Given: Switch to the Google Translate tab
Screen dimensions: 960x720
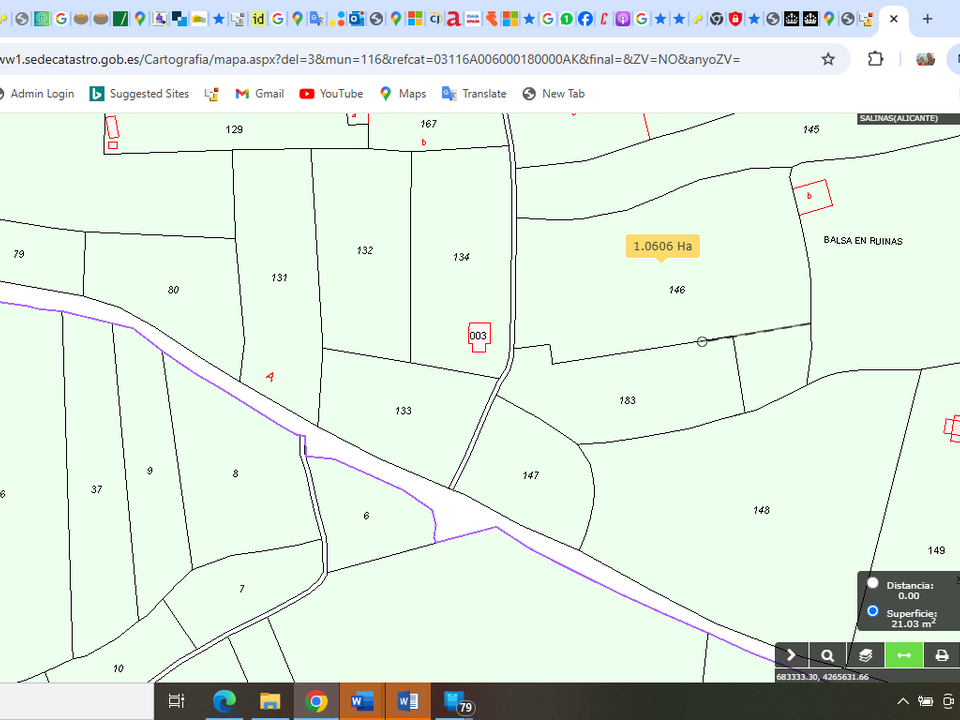Looking at the screenshot, I should tap(317, 19).
